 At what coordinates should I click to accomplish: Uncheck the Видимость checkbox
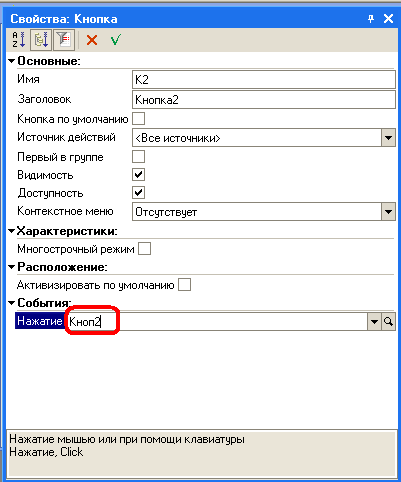pos(138,174)
